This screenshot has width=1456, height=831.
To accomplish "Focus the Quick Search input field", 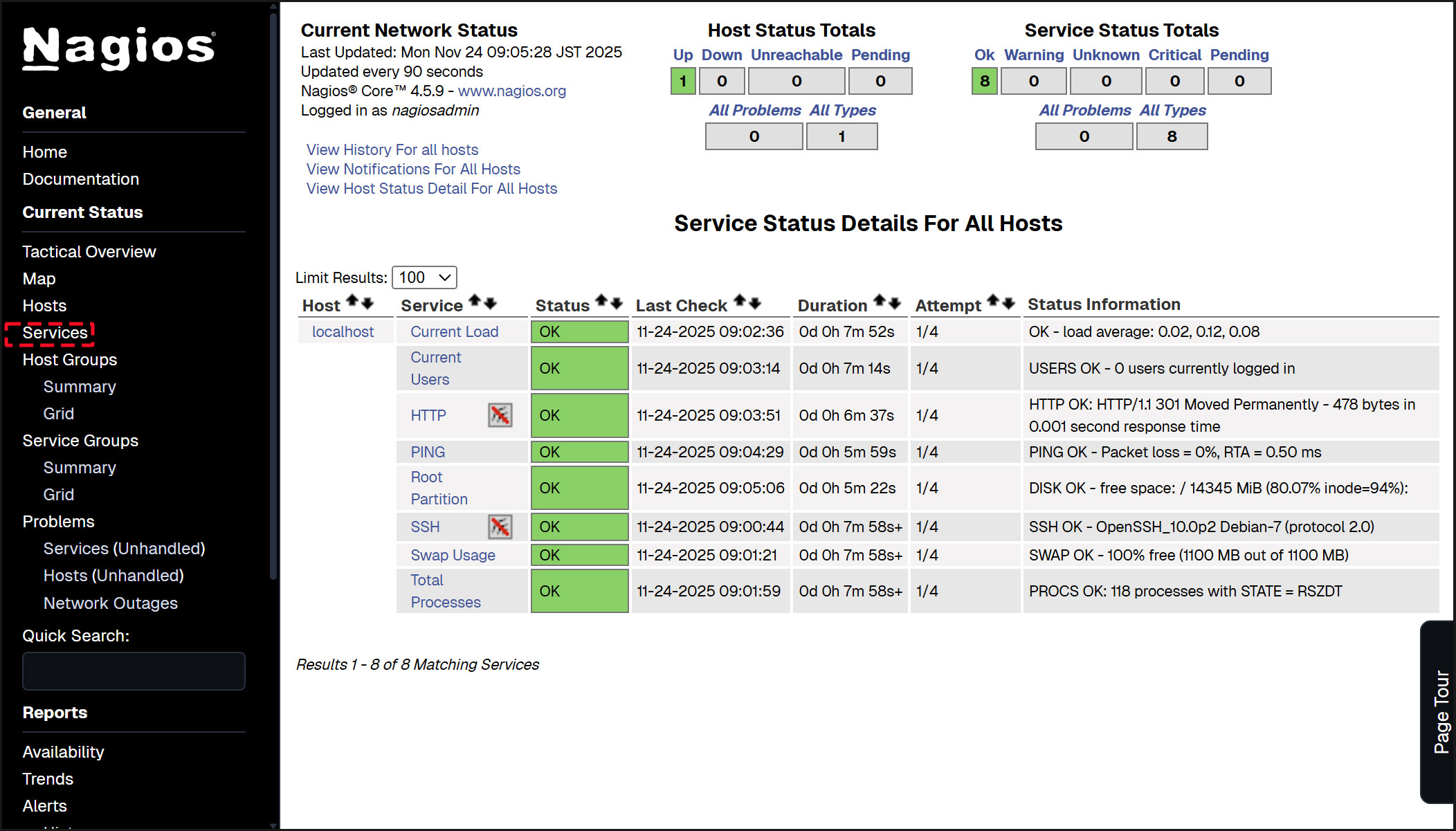I will (134, 670).
